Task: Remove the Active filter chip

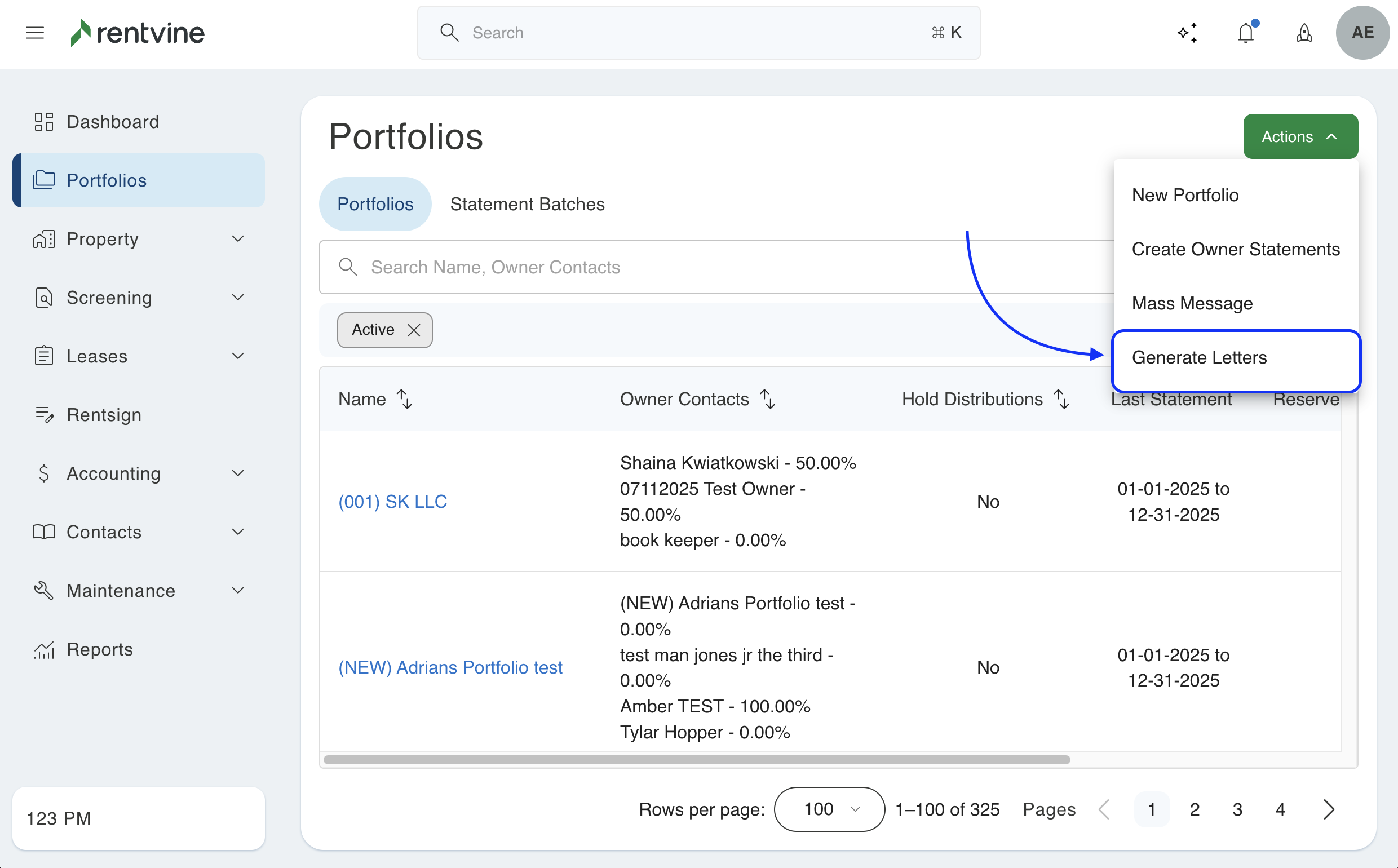Action: point(413,330)
